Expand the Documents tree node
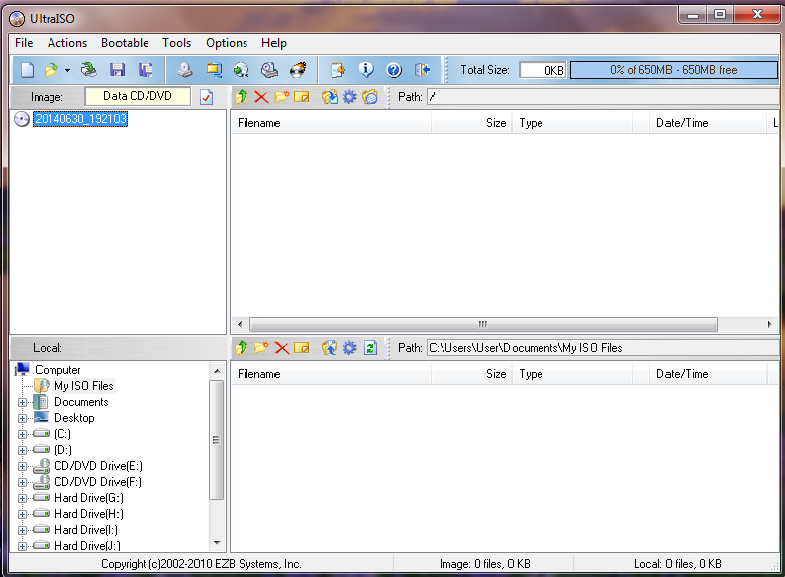Viewport: 785px width, 577px height. (x=23, y=402)
